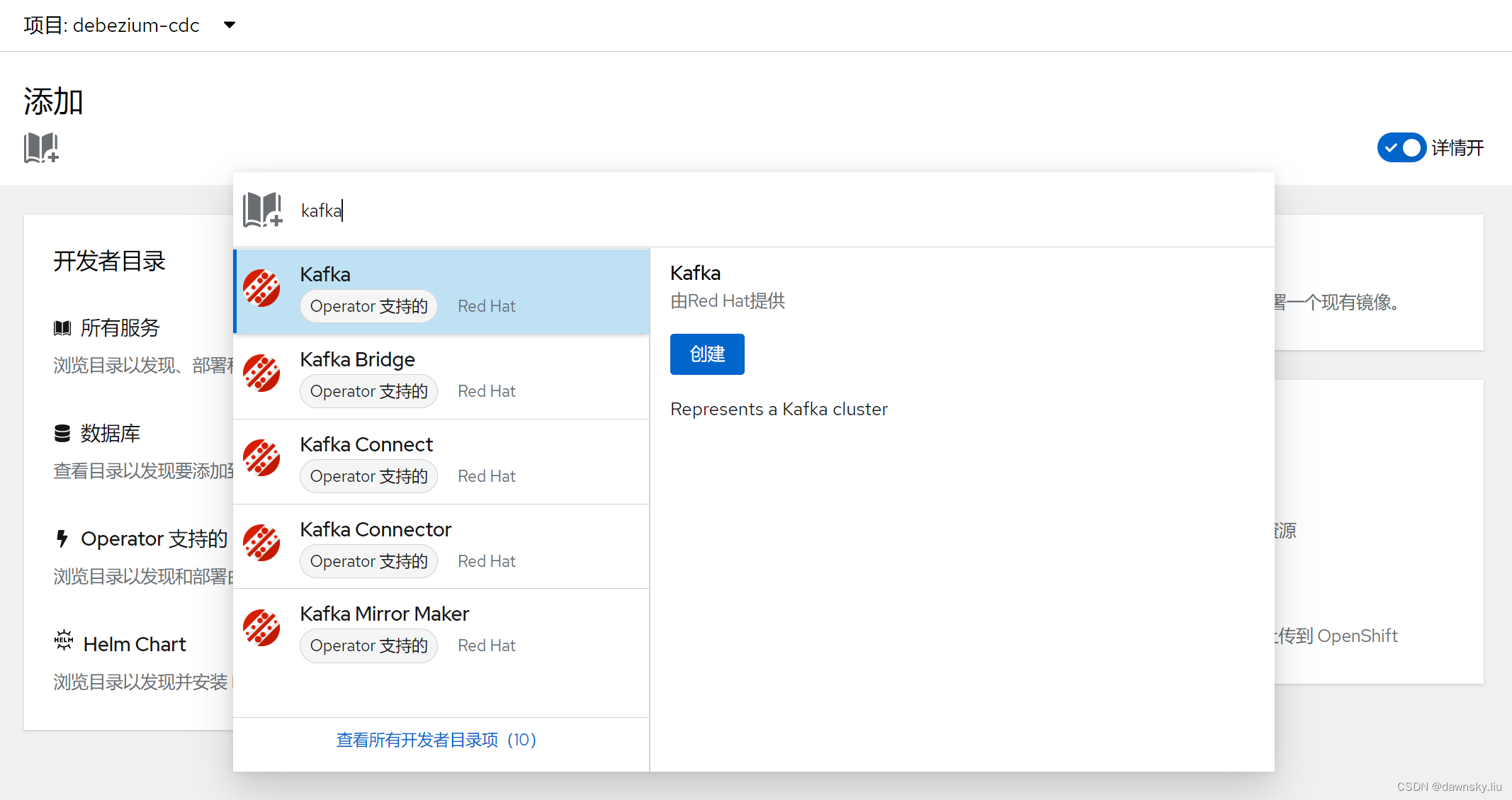Click the Kafka title in the details pane
The image size is (1512, 800).
[695, 273]
